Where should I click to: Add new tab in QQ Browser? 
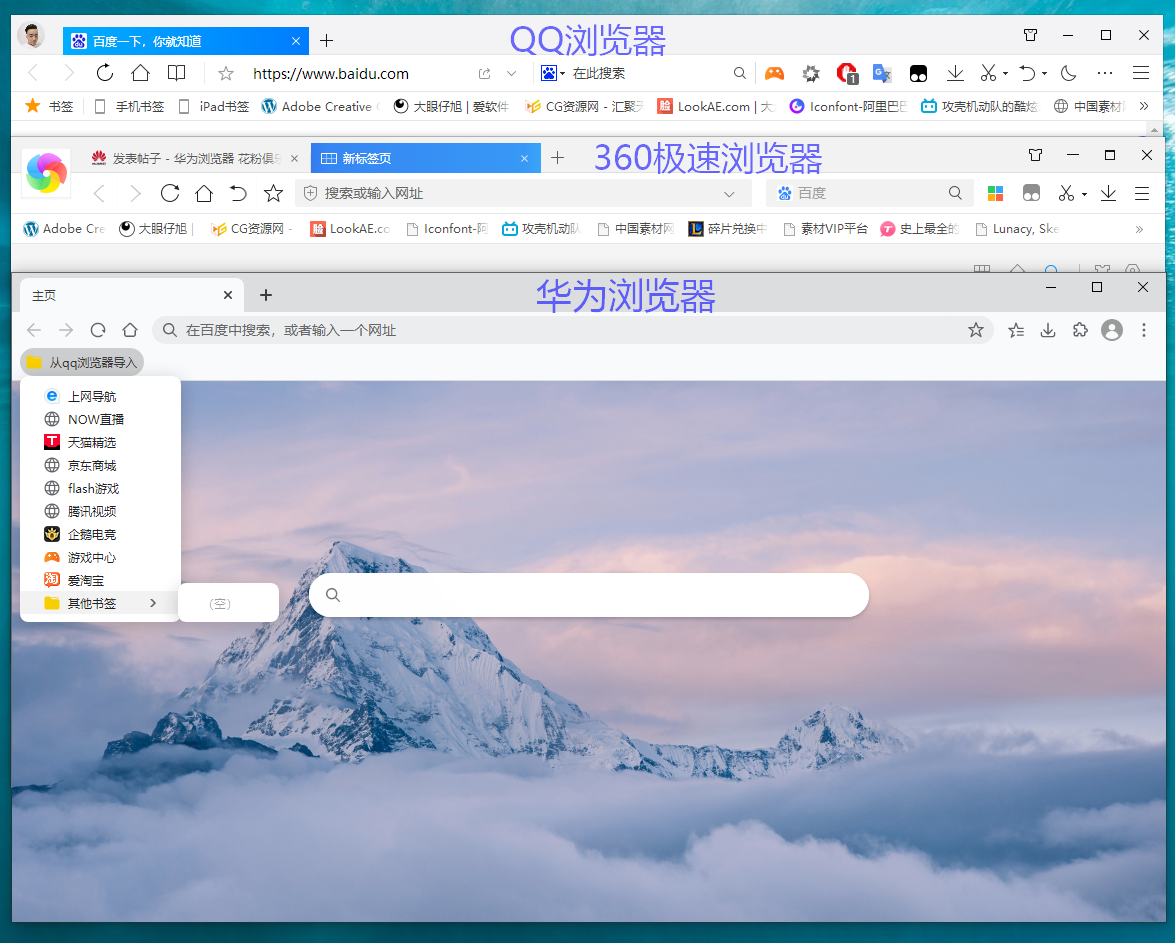pyautogui.click(x=326, y=41)
